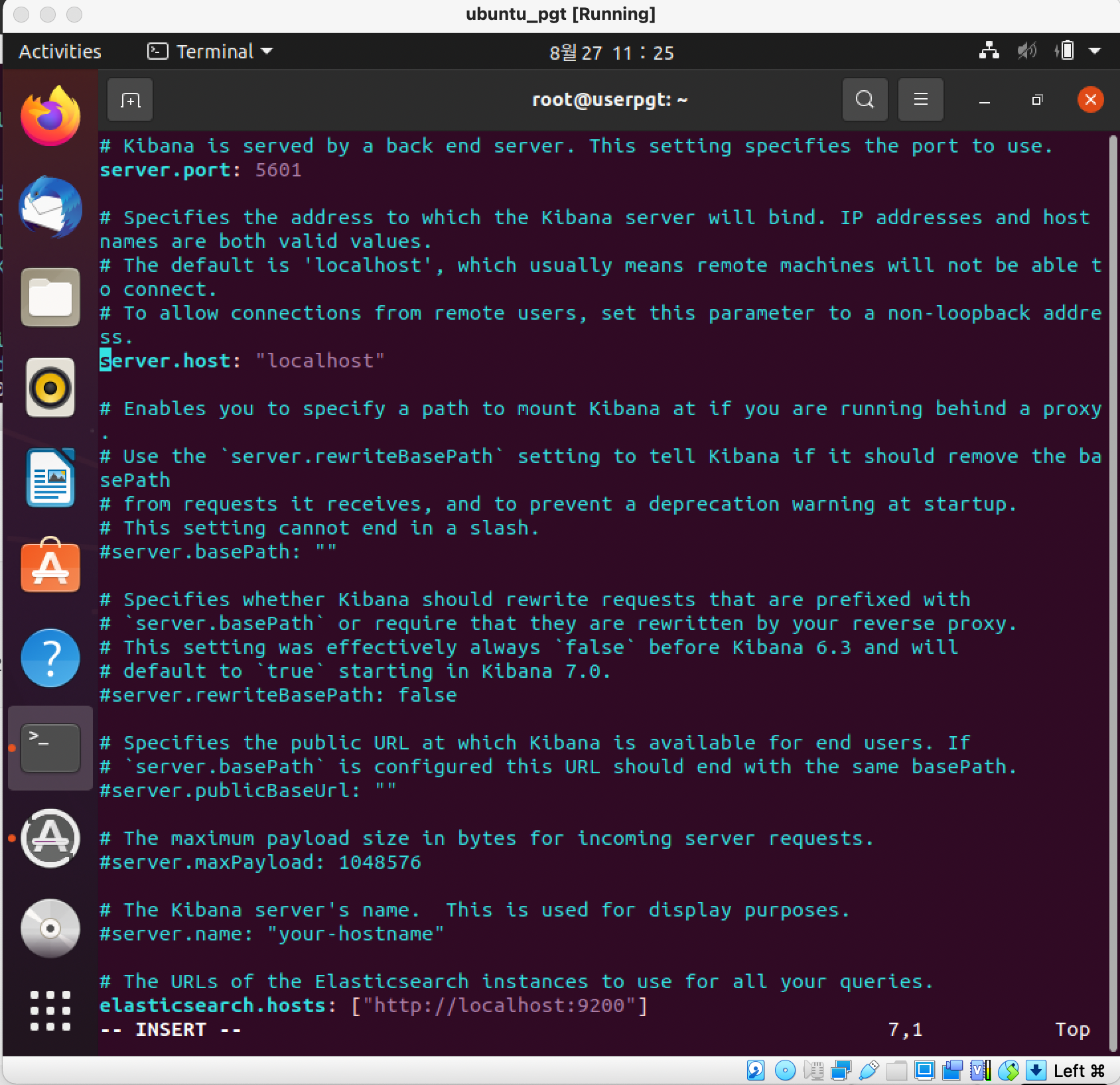Click the #server.maxPayload: 1048576 line

pos(260,862)
